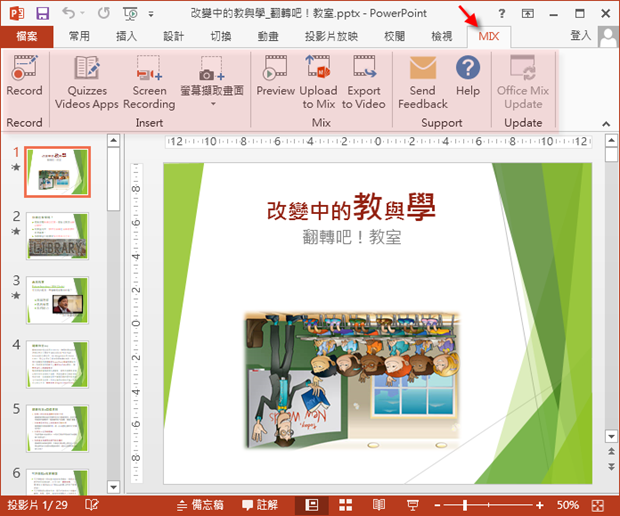Click animation star under slide 3 number
This screenshot has width=620, height=516.
[x=16, y=295]
